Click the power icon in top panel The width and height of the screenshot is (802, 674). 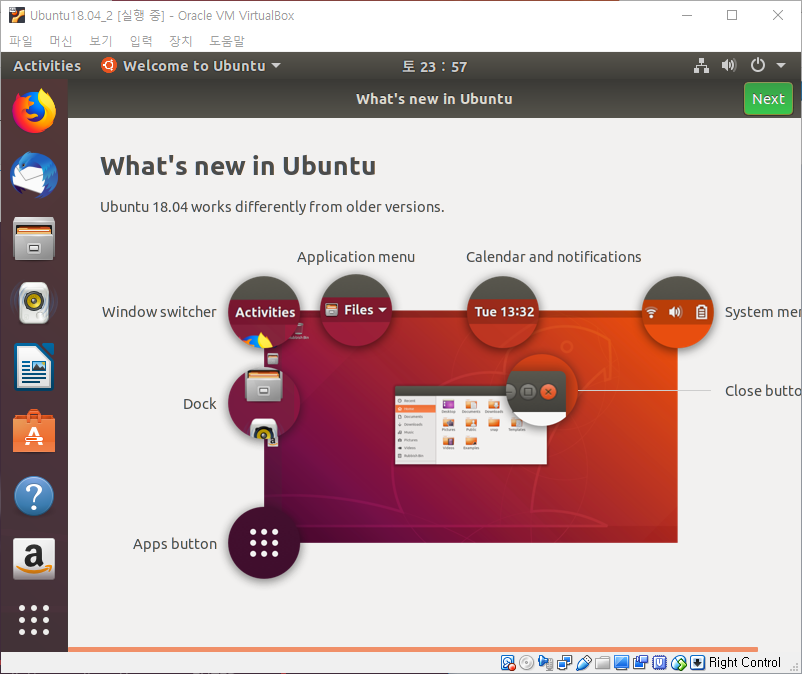pos(758,65)
